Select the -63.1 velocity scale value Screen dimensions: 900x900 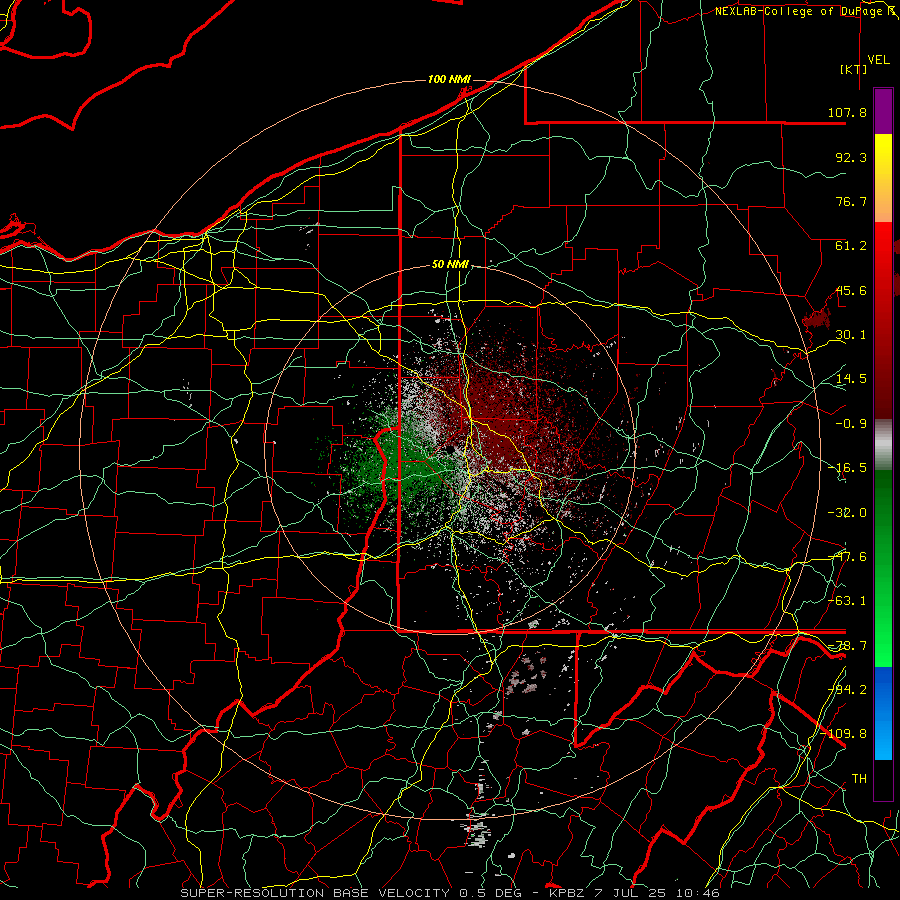(847, 601)
